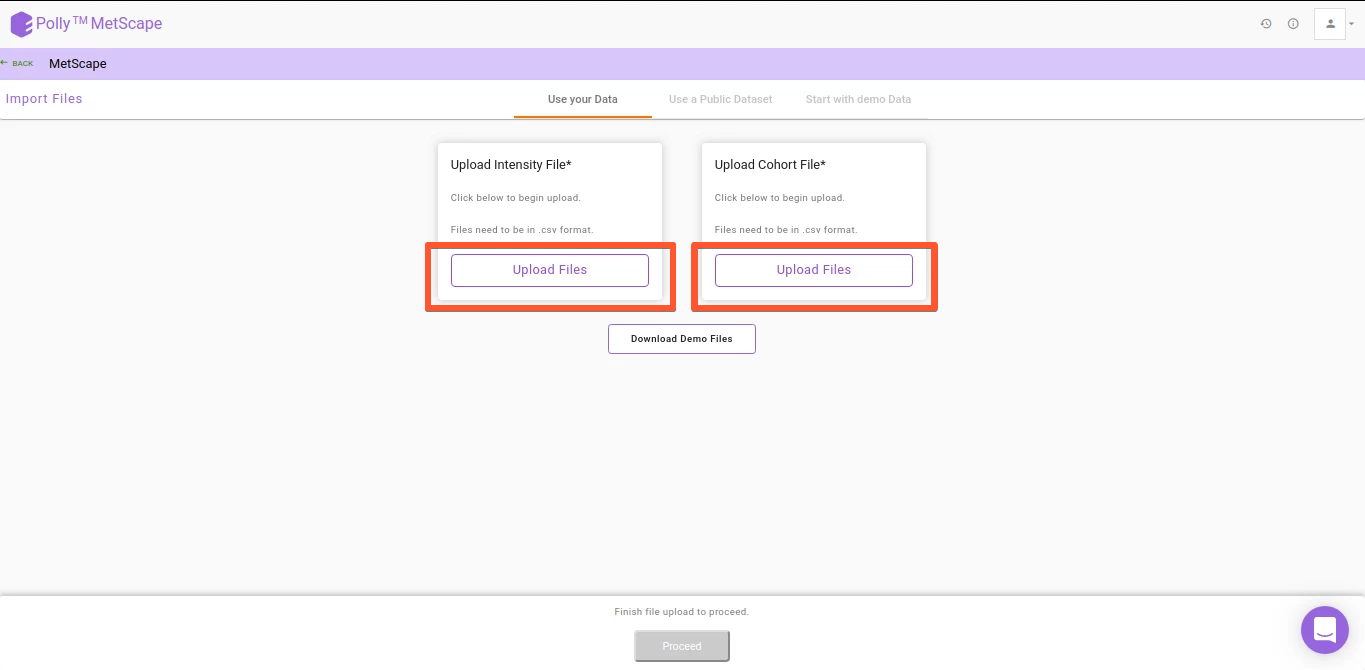Expand the arrow next to profile avatar
The width and height of the screenshot is (1365, 670).
pos(1352,25)
